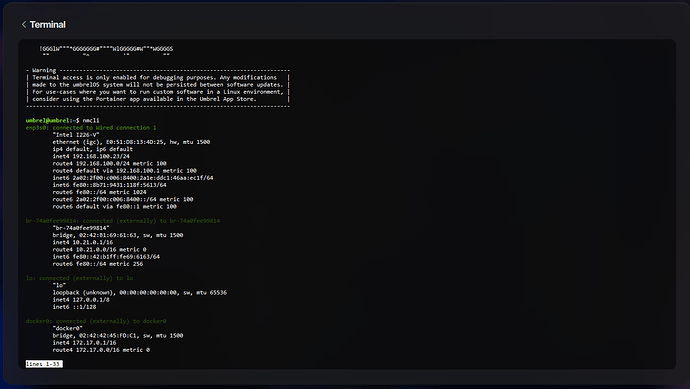Click 'inet4 172.17.0.1/16' address

[x=84, y=343]
